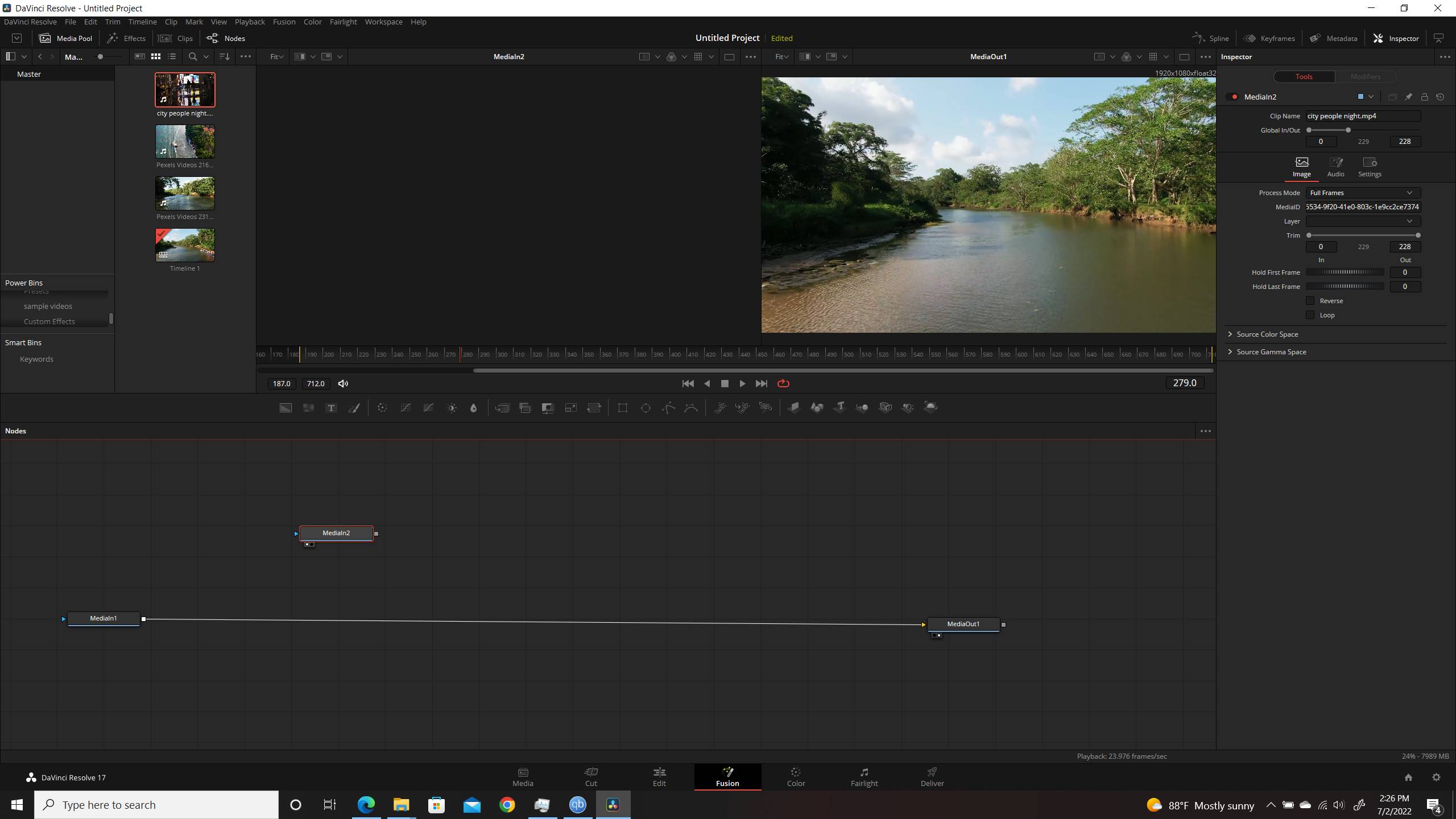The height and width of the screenshot is (819, 1456).
Task: Open bin list sidebar dropdown arrow
Action: tap(24, 57)
